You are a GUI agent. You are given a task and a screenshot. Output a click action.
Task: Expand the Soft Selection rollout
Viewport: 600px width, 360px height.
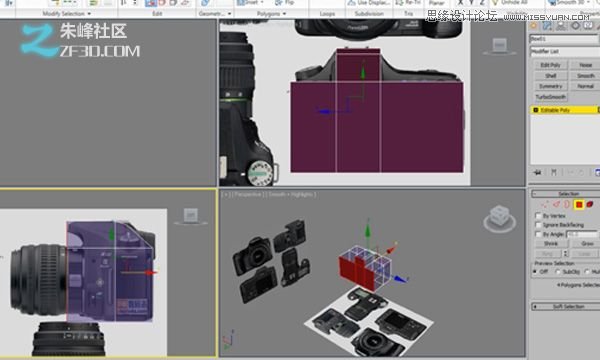tap(565, 306)
